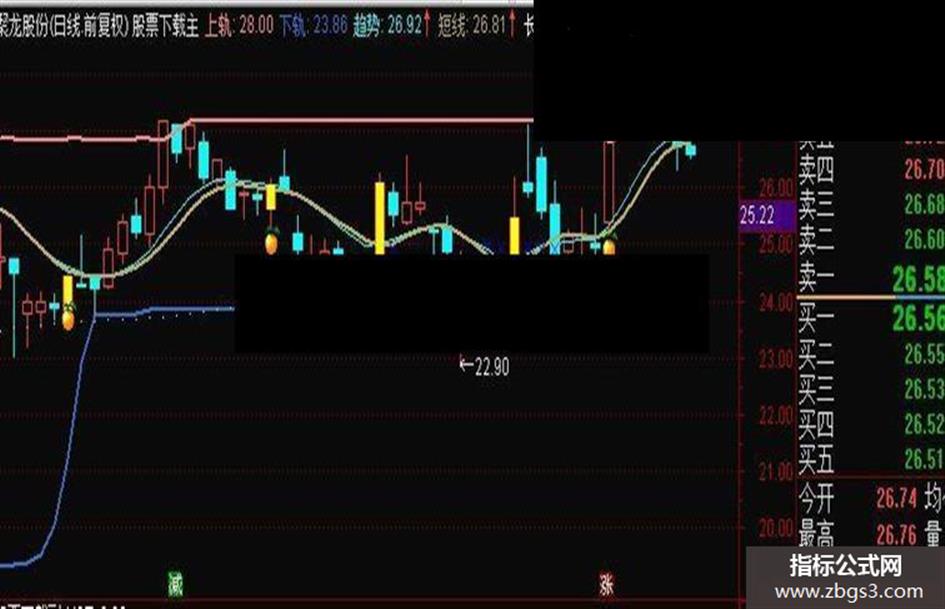Click the green 减 signal marker
Screen dimensions: 945x609
[x=175, y=584]
